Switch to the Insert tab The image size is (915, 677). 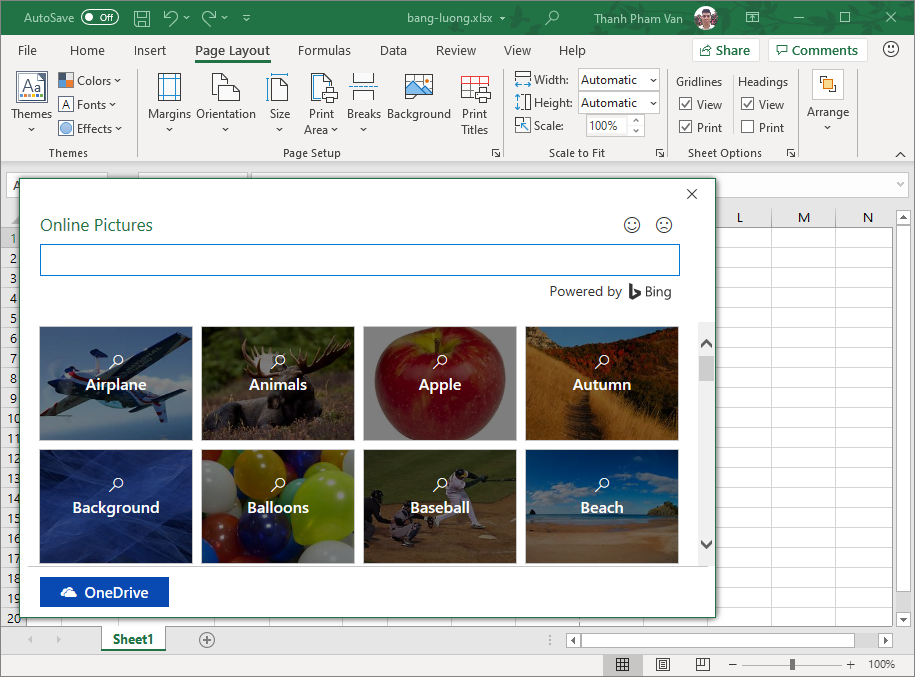pyautogui.click(x=149, y=51)
